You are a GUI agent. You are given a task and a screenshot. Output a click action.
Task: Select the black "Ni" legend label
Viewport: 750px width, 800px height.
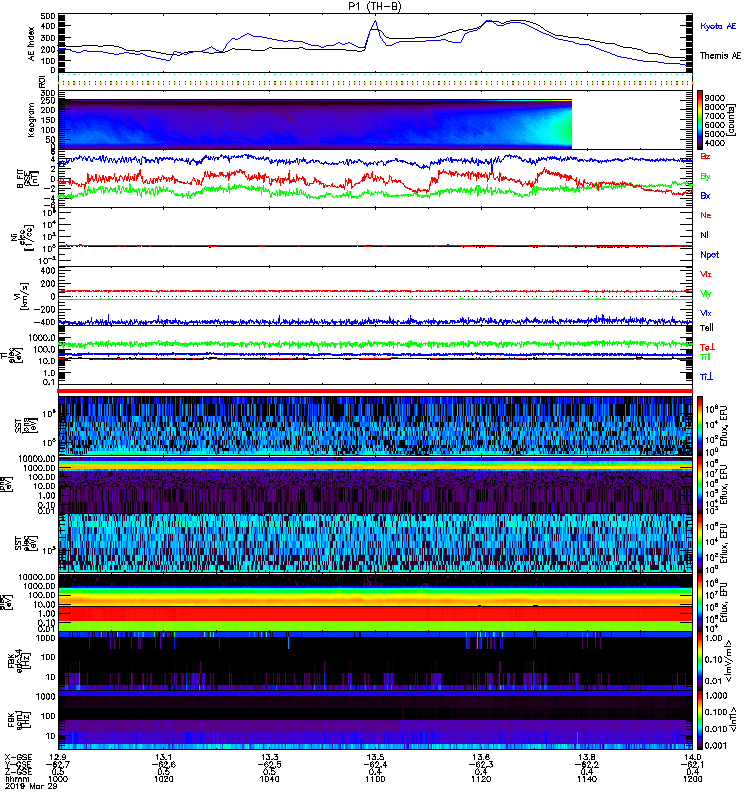[x=705, y=235]
